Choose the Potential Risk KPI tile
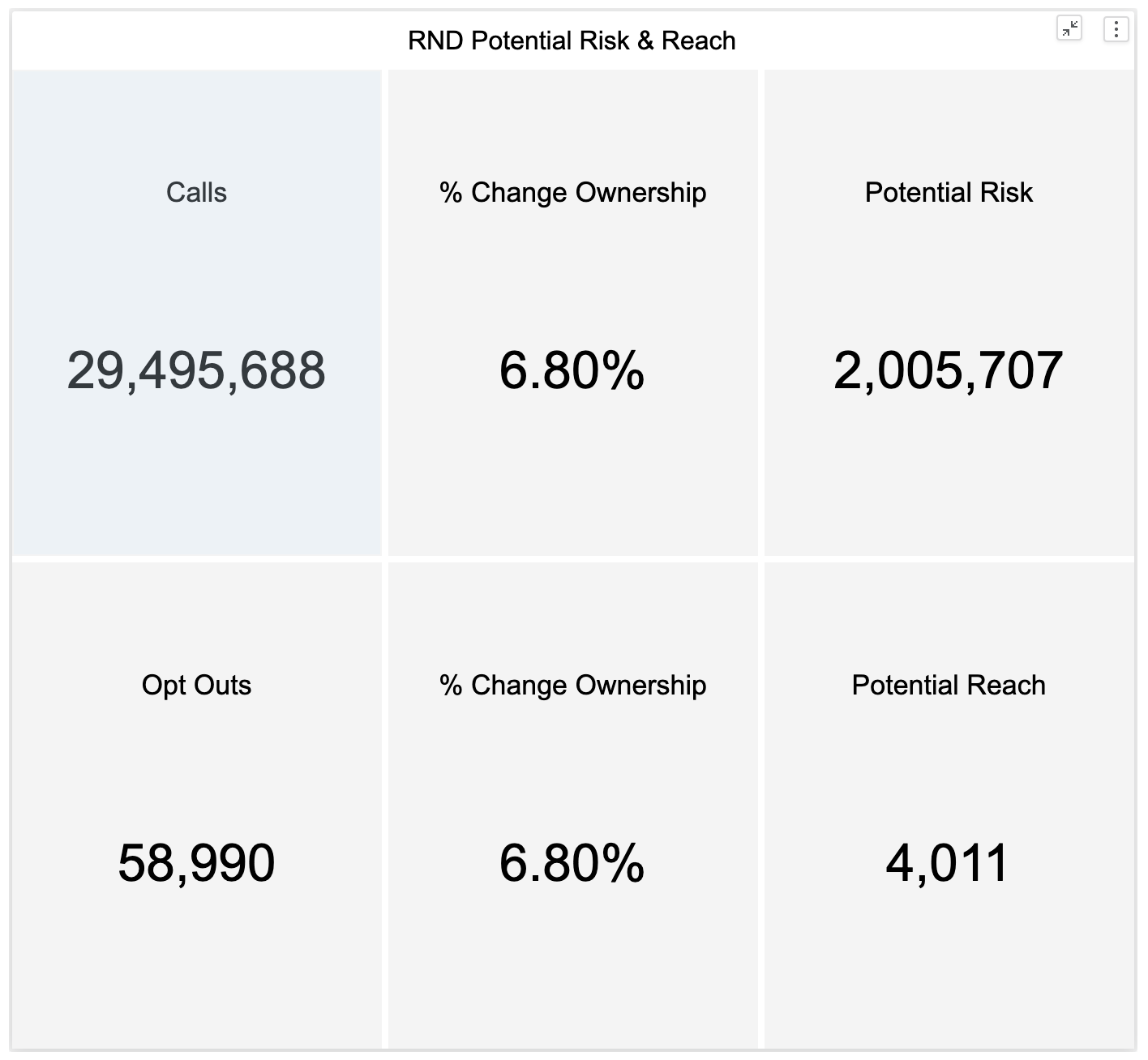This screenshot has width=1148, height=1060. [x=949, y=470]
